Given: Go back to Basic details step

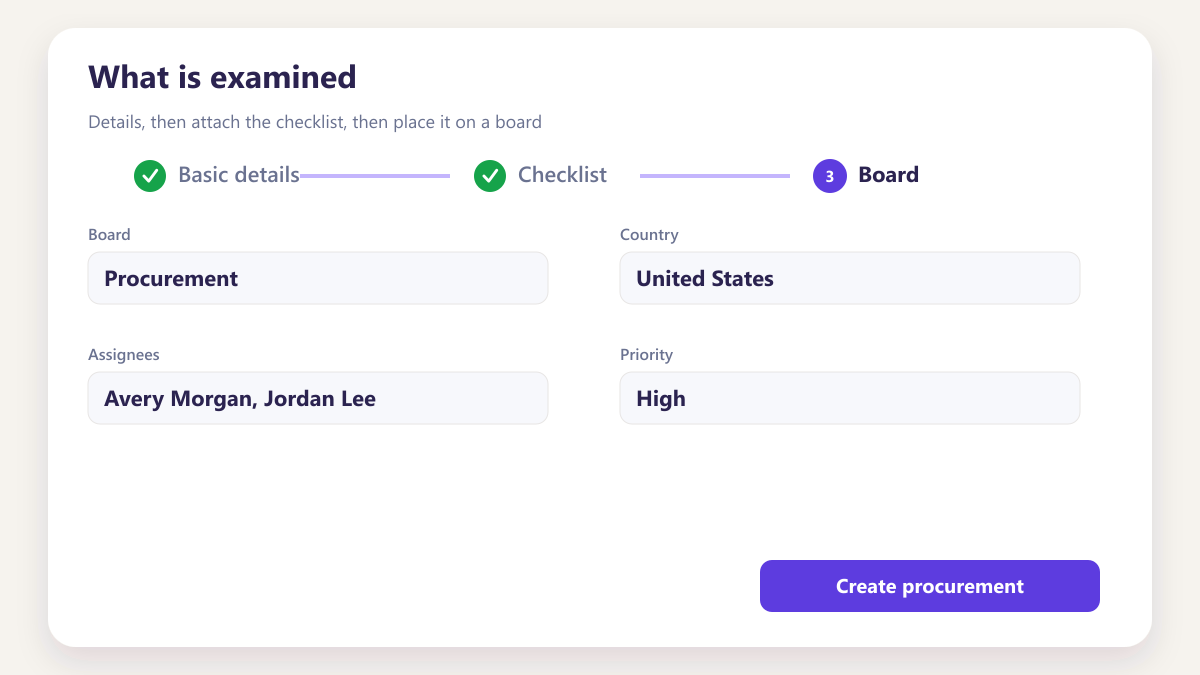Looking at the screenshot, I should [x=239, y=175].
